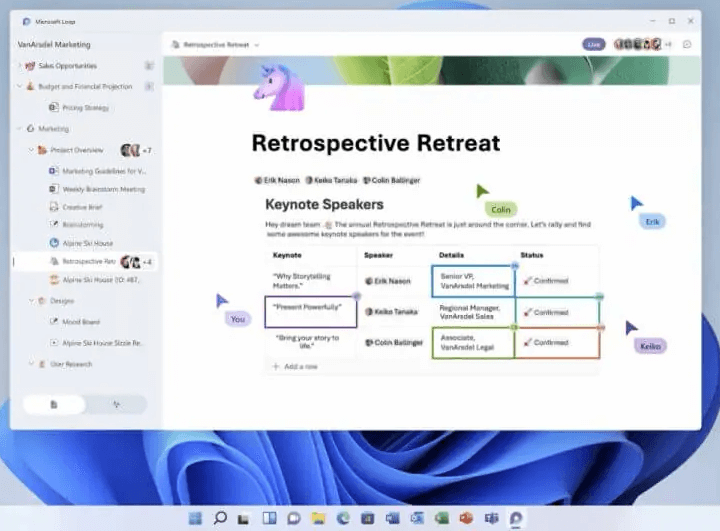Viewport: 720px width, 531px height.
Task: Click the unicorn page emoji icon
Action: (279, 88)
